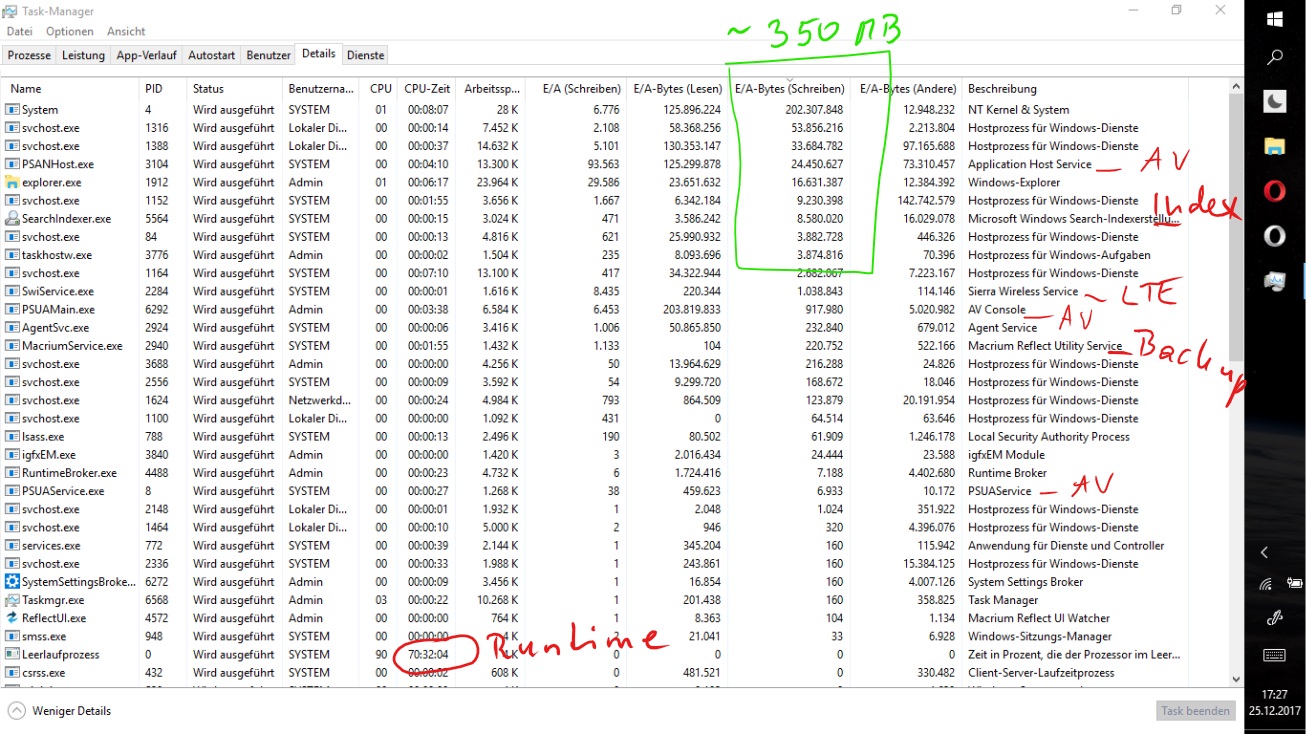Click the 'Runtime Broker' description cell
The width and height of the screenshot is (1306, 734).
tap(1007, 473)
